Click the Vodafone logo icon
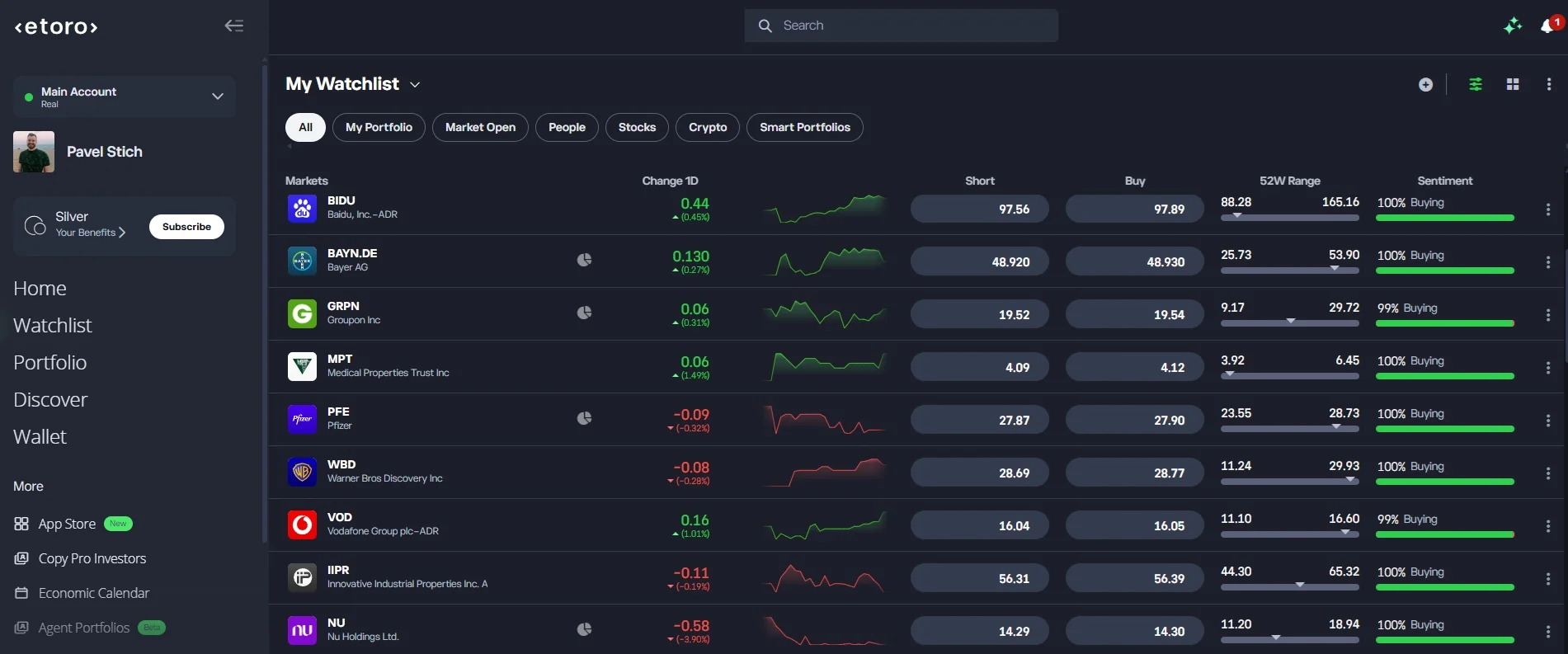The image size is (1568, 654). (x=302, y=525)
